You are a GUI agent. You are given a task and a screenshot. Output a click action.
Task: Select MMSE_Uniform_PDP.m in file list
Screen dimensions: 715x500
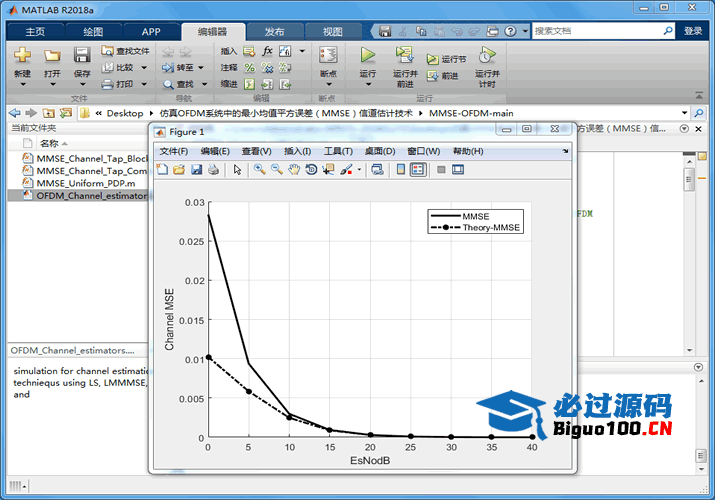(x=86, y=183)
